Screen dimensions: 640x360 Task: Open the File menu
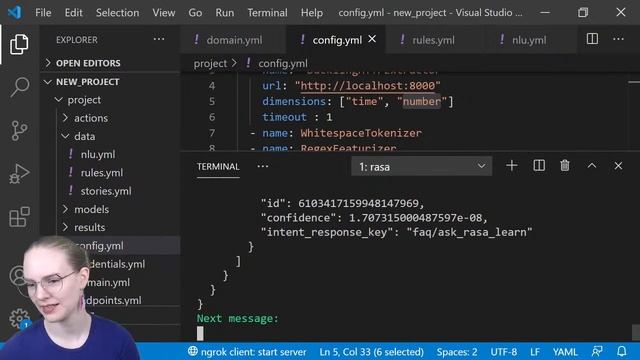pos(43,13)
